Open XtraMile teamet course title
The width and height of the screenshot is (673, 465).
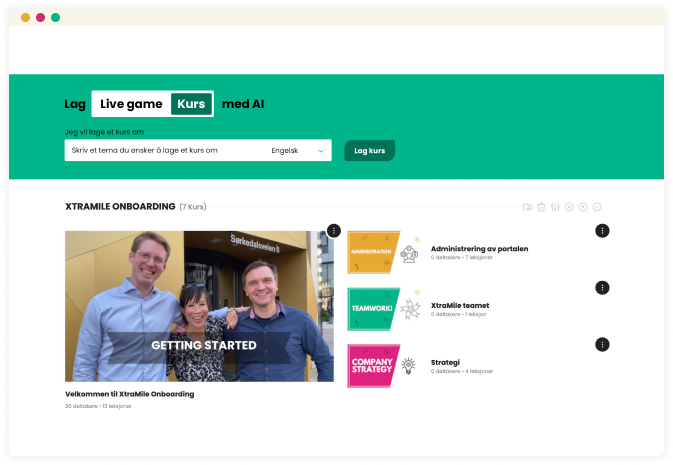tap(460, 305)
